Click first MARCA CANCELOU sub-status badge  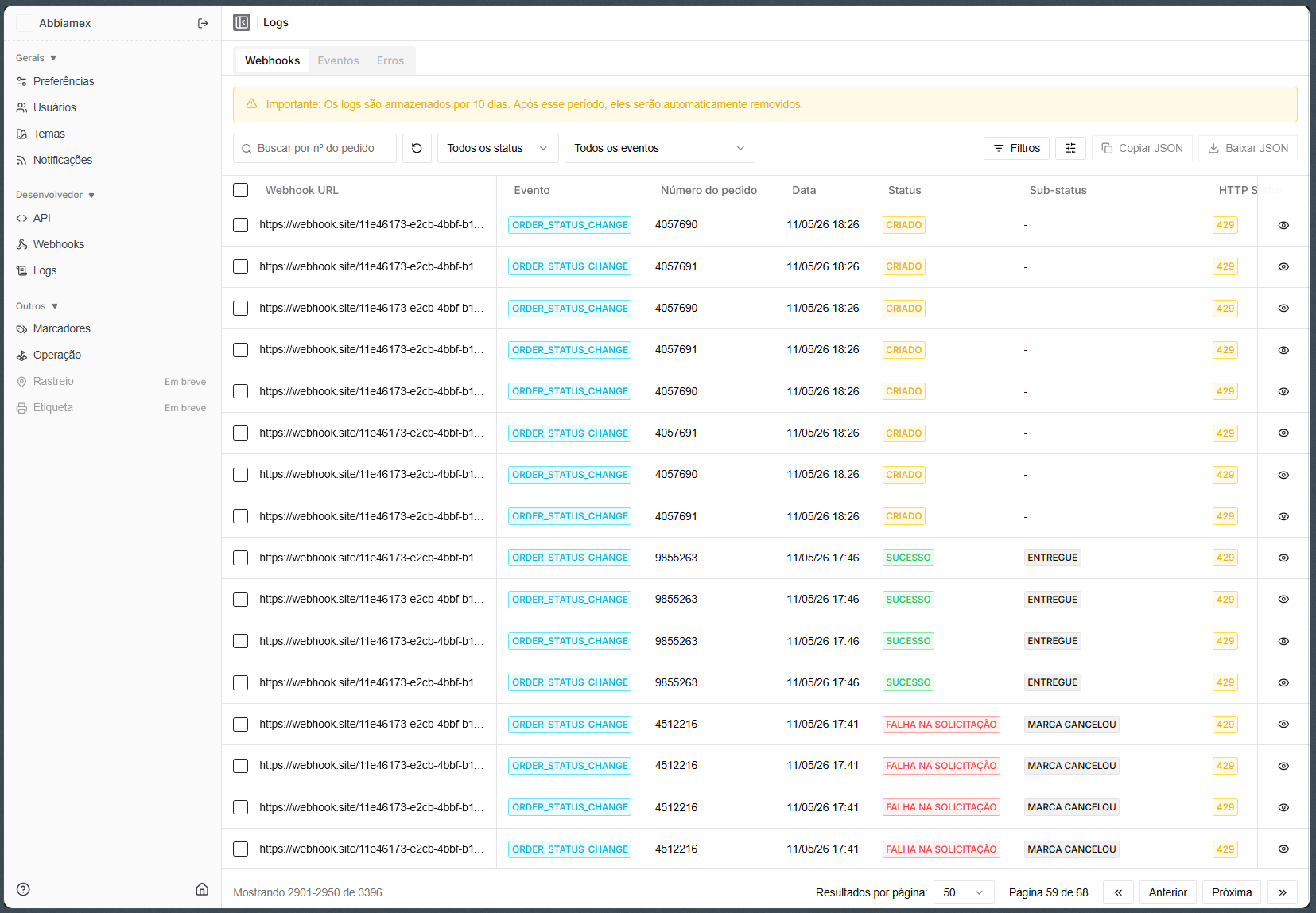pos(1072,725)
